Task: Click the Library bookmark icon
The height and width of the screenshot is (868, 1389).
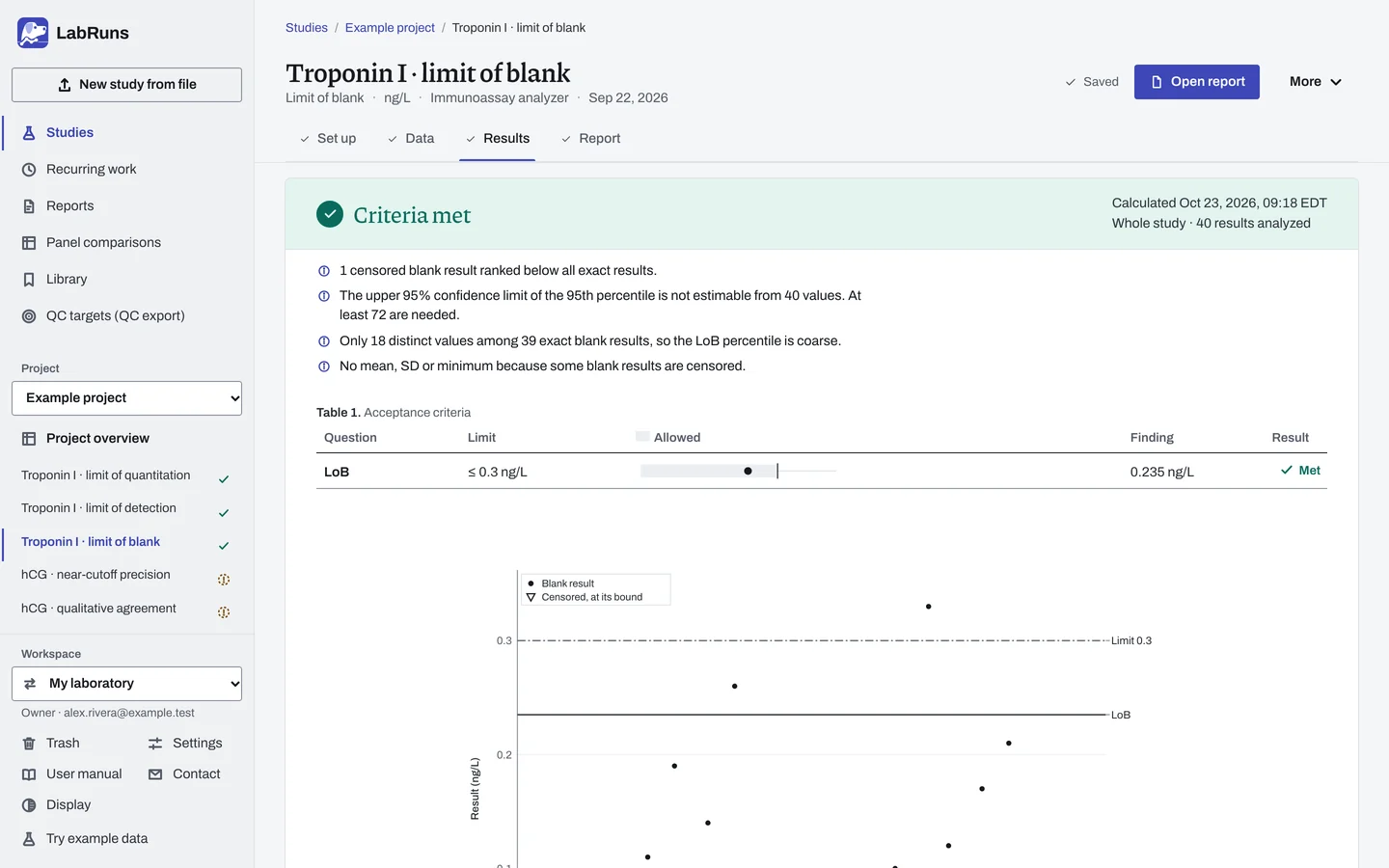Action: point(29,280)
